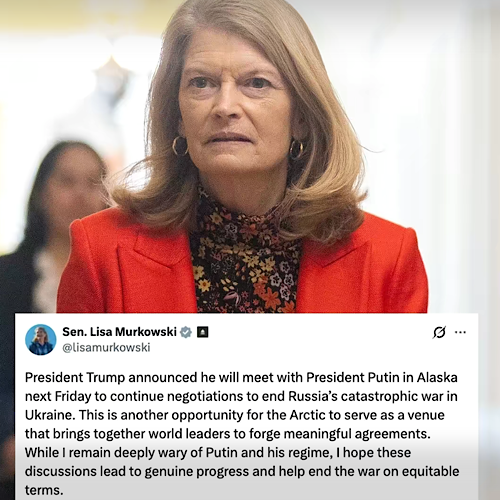Click the Grok slashed-circle icon
The image size is (500, 500).
pos(439,332)
